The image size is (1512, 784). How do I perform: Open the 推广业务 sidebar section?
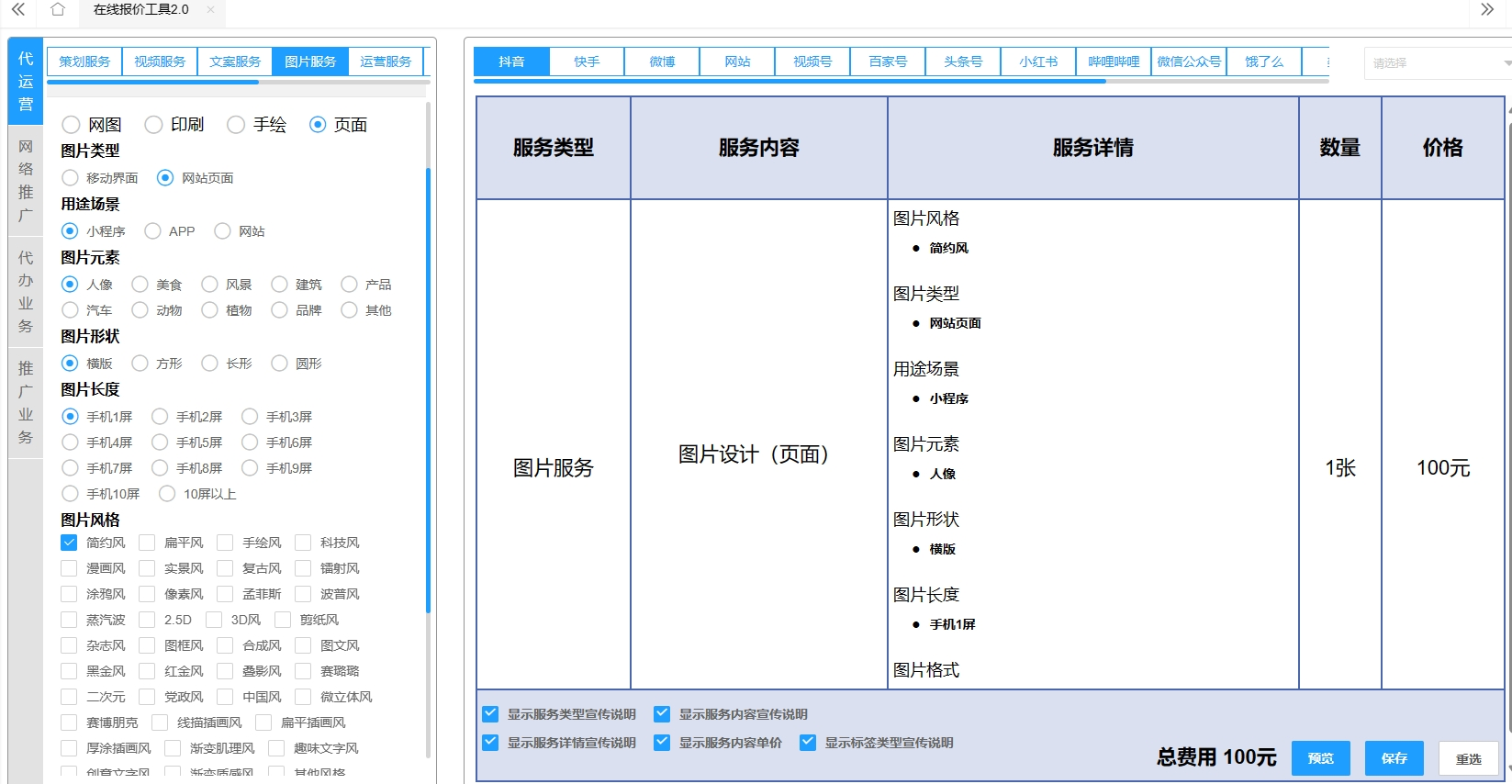point(26,403)
